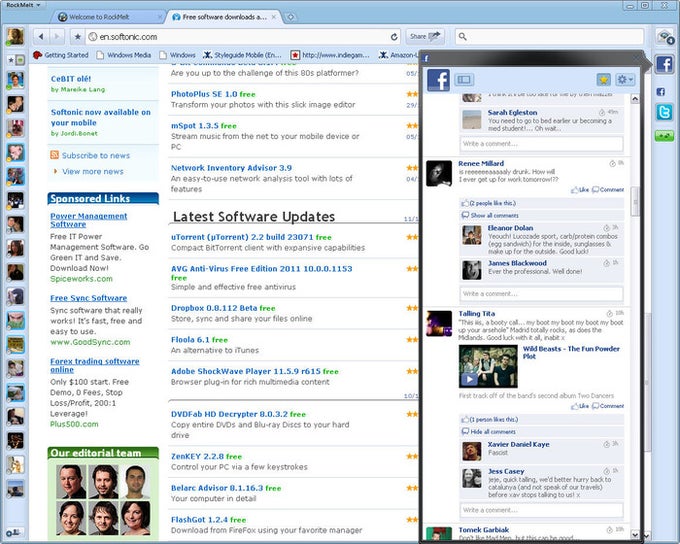Click the search field with the magnifier

(549, 37)
